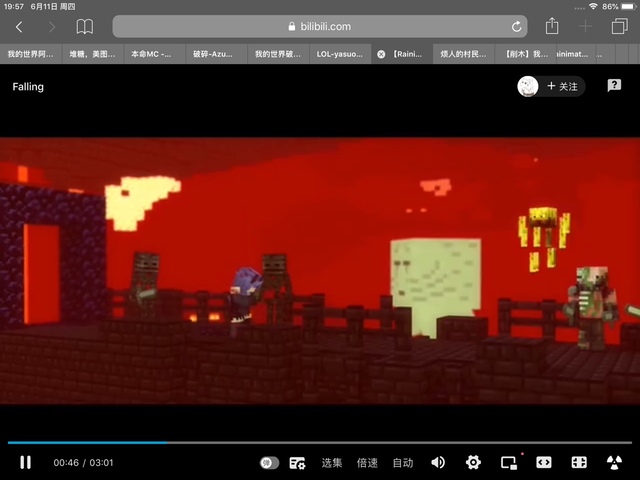
Task: Enable picture-in-picture mode icon
Action: pyautogui.click(x=509, y=463)
